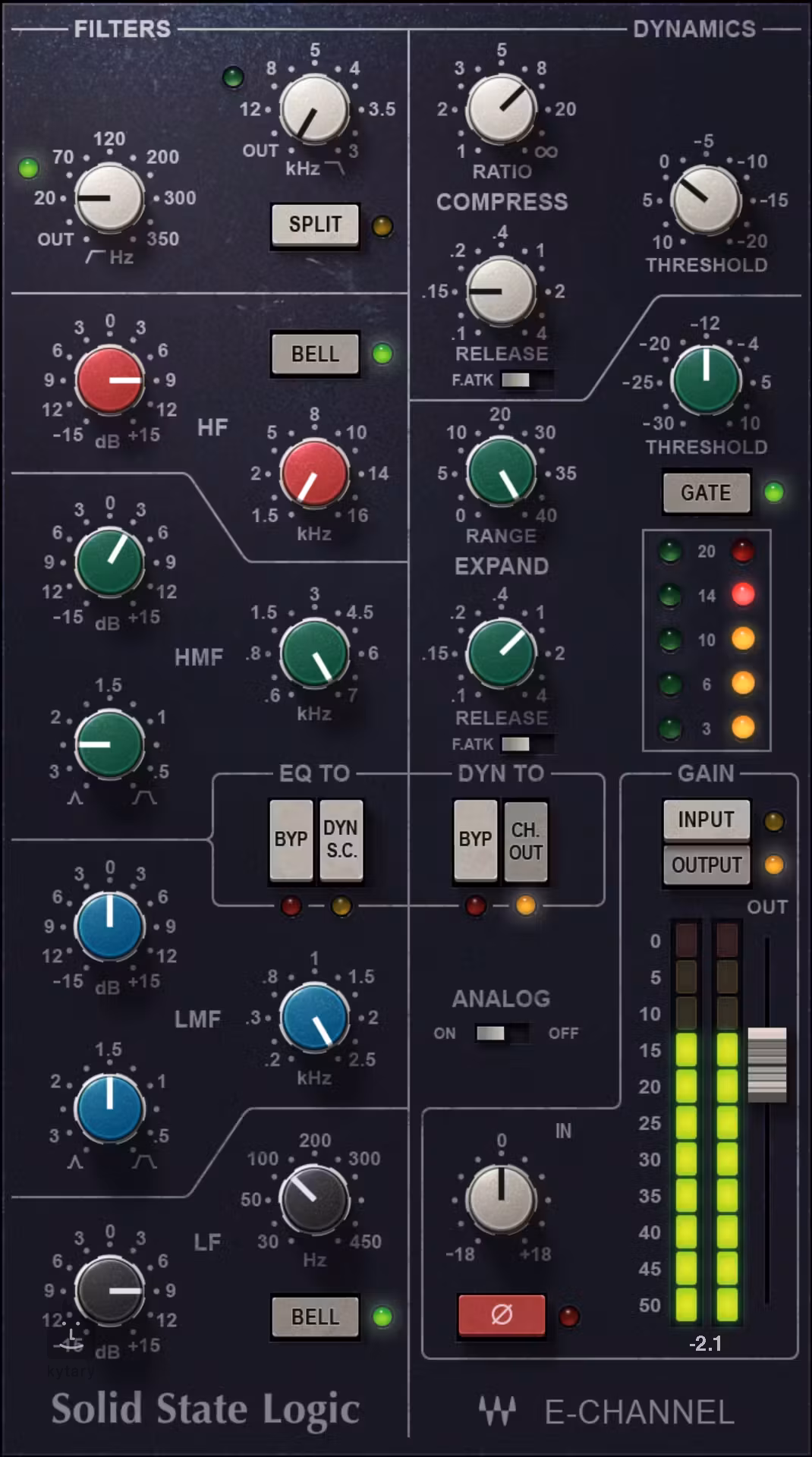
Task: Toggle the Analog ON/OFF switch
Action: click(x=501, y=1033)
